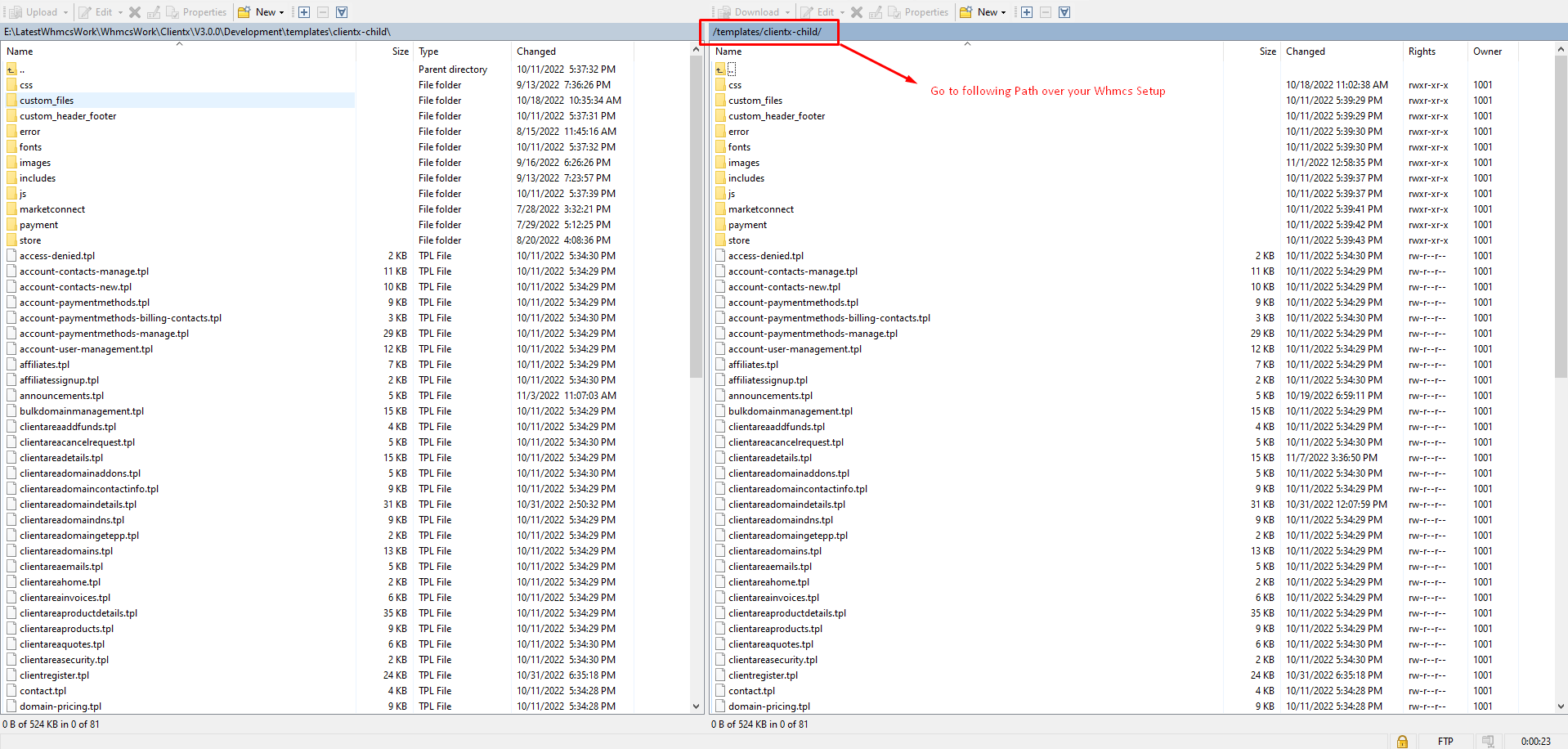
Task: Select clientareahome.tpl in the remote panel
Action: pos(768,582)
